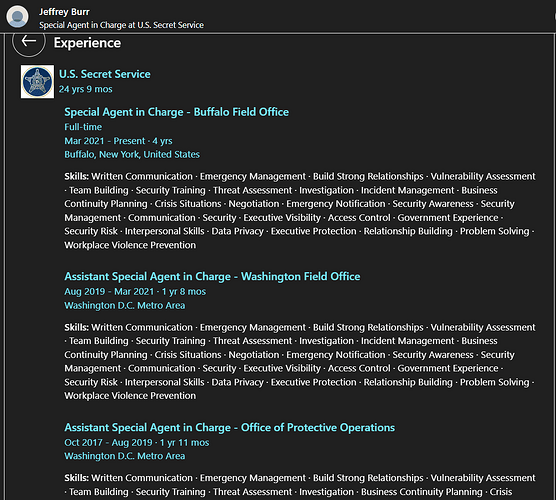Click Washington D.C. Metro Area under Protective Operations

click(124, 456)
